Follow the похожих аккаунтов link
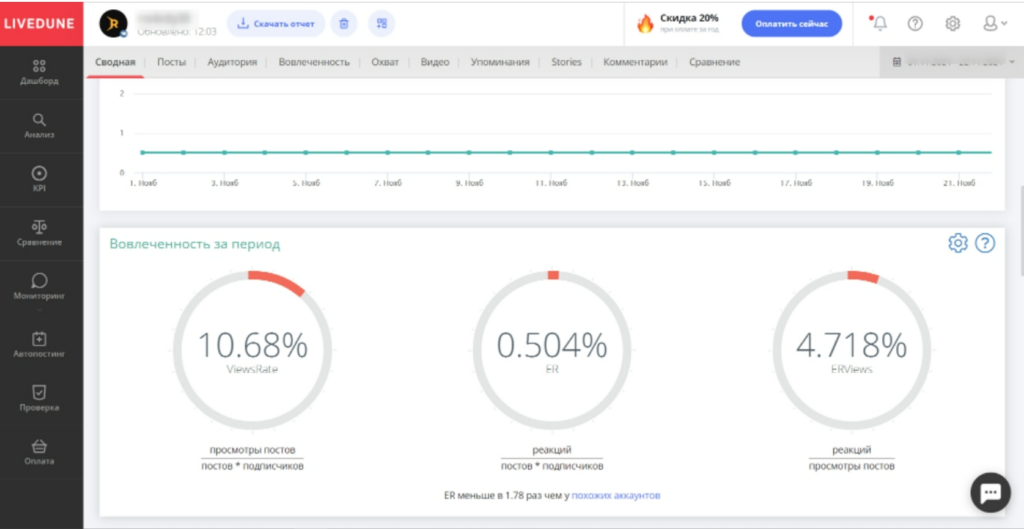The width and height of the screenshot is (1024, 529). coord(615,495)
